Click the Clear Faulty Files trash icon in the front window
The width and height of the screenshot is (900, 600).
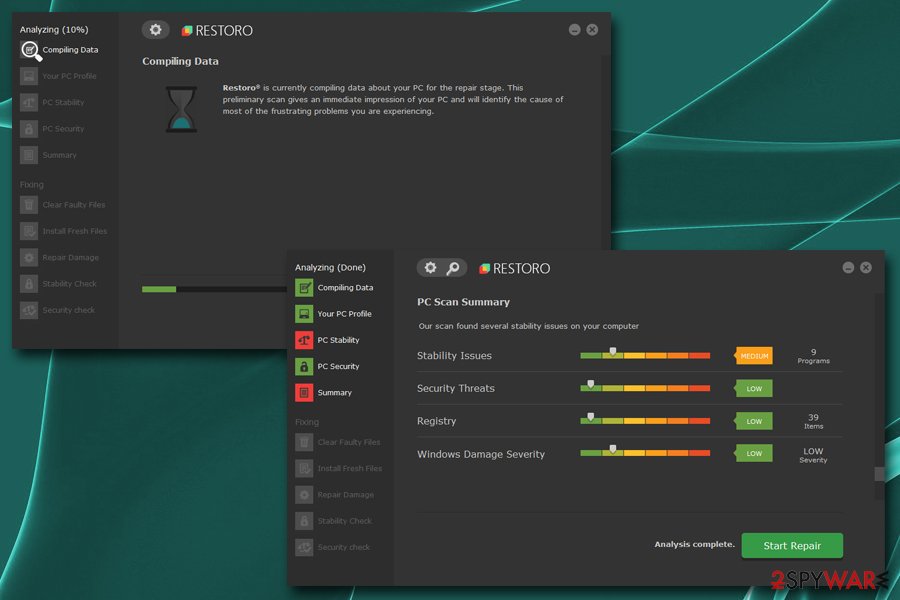point(304,442)
